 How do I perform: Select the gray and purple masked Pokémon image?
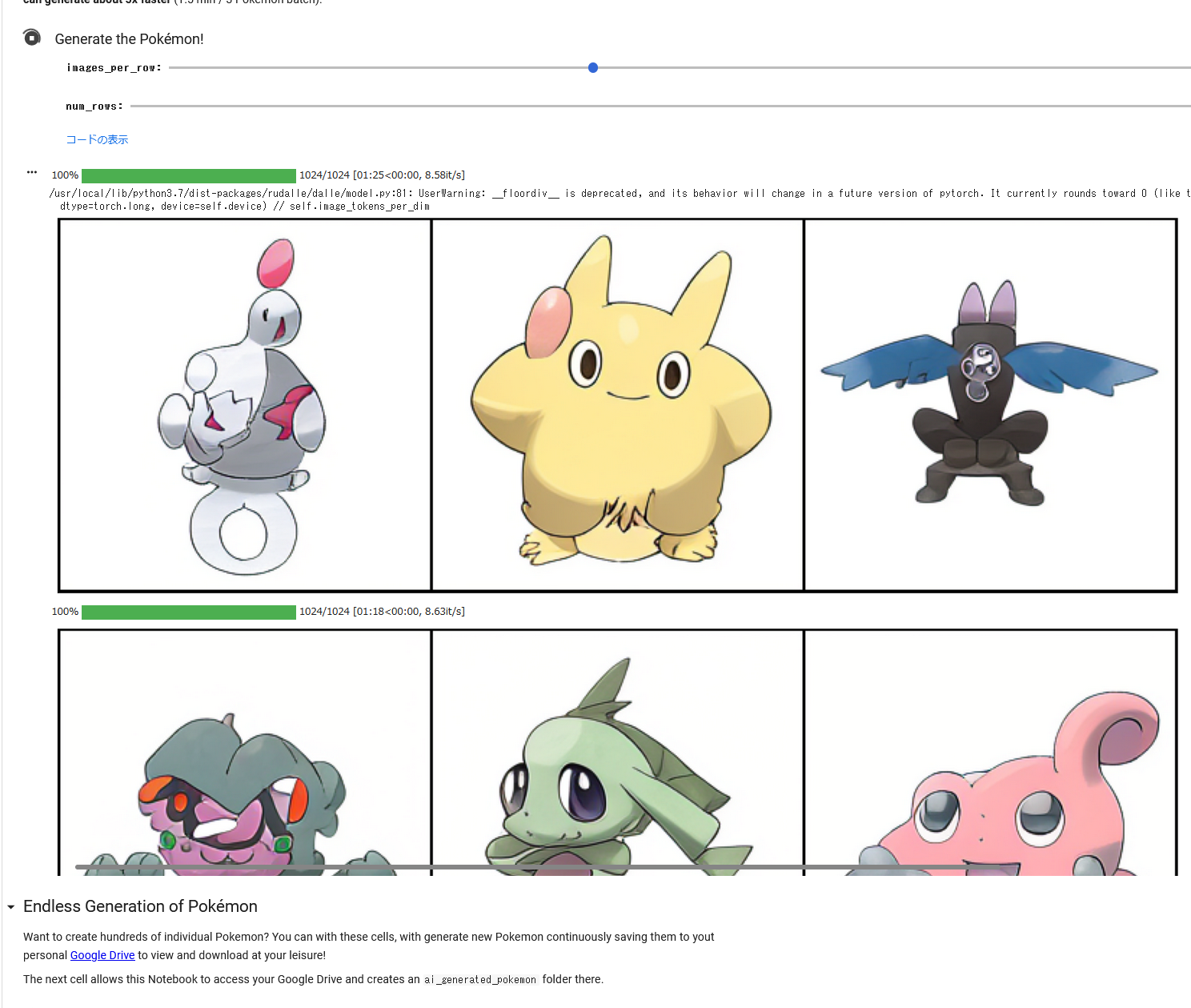coord(245,753)
